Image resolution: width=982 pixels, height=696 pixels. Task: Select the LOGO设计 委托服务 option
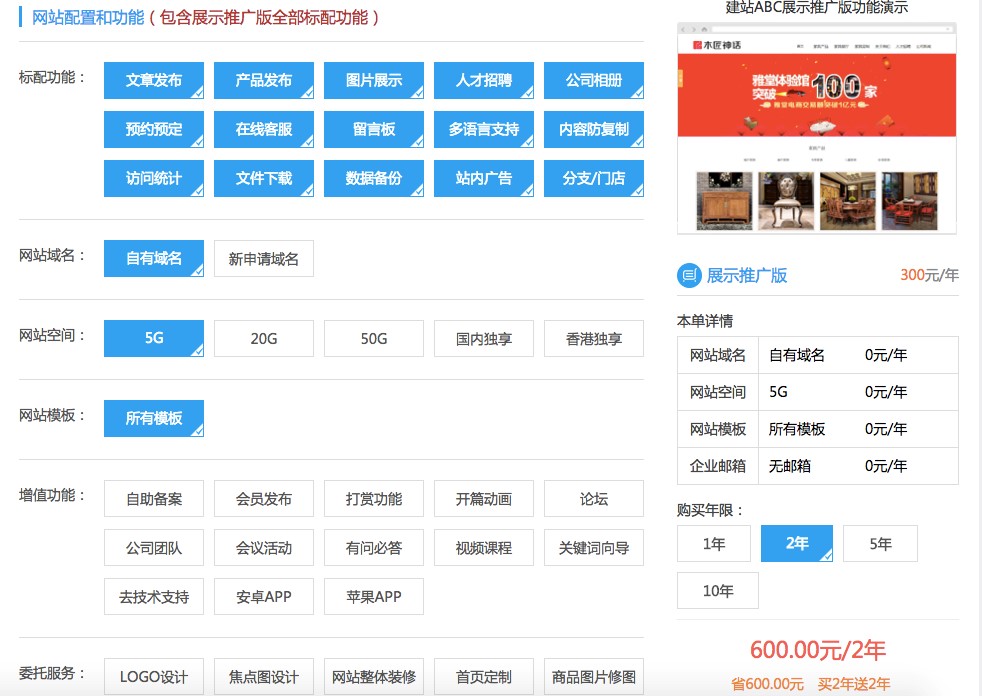pos(153,676)
